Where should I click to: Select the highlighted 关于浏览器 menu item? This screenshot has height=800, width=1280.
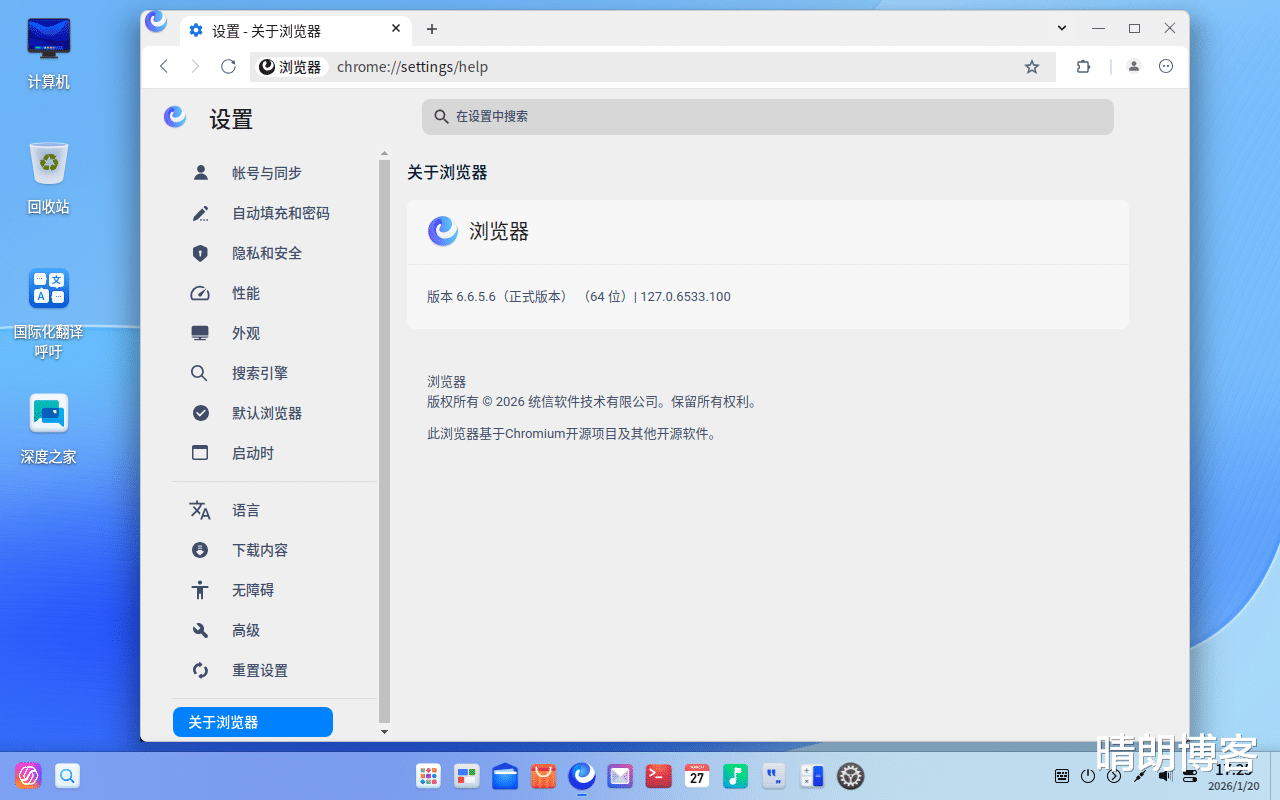(253, 722)
